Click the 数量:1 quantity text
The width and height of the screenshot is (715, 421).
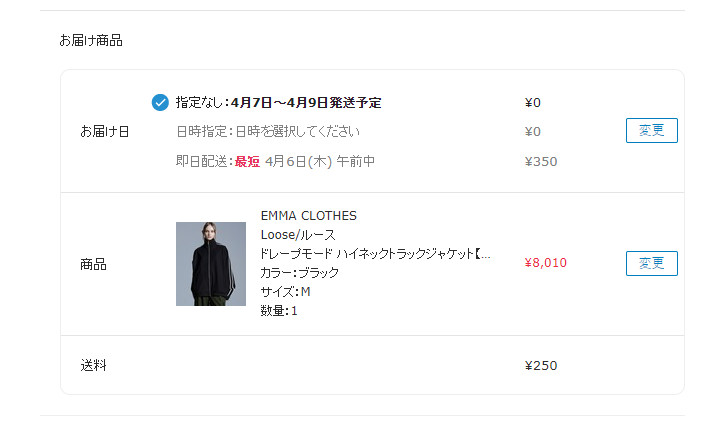[279, 311]
